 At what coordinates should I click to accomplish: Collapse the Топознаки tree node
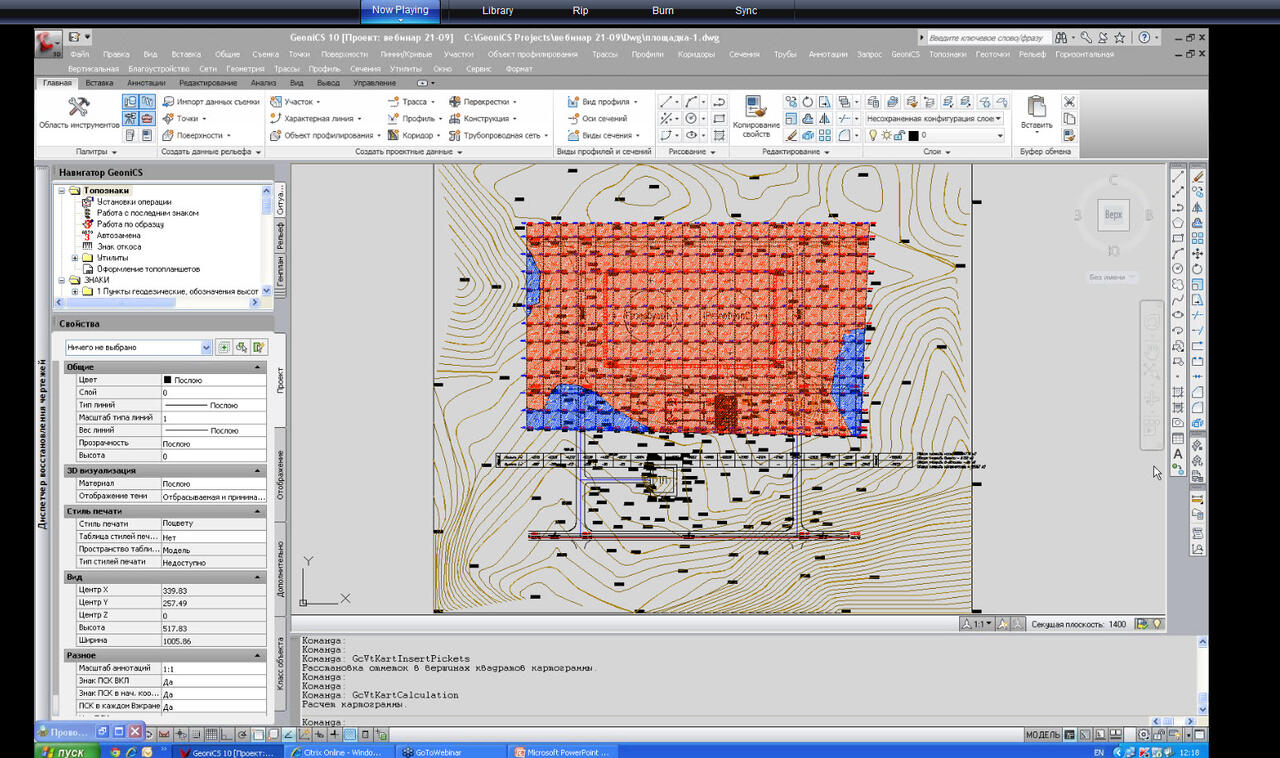click(62, 190)
